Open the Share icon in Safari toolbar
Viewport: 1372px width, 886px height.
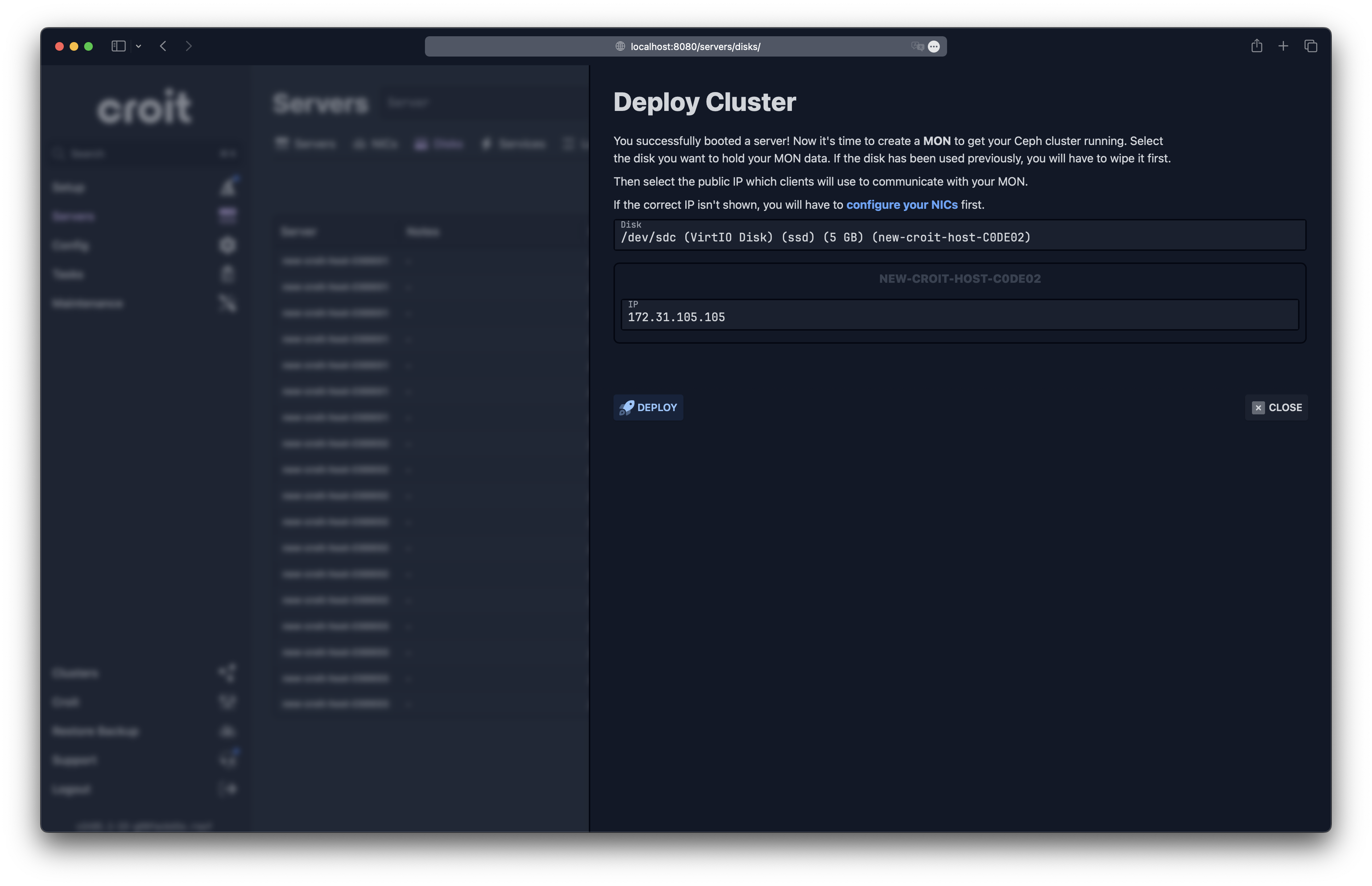coord(1256,46)
